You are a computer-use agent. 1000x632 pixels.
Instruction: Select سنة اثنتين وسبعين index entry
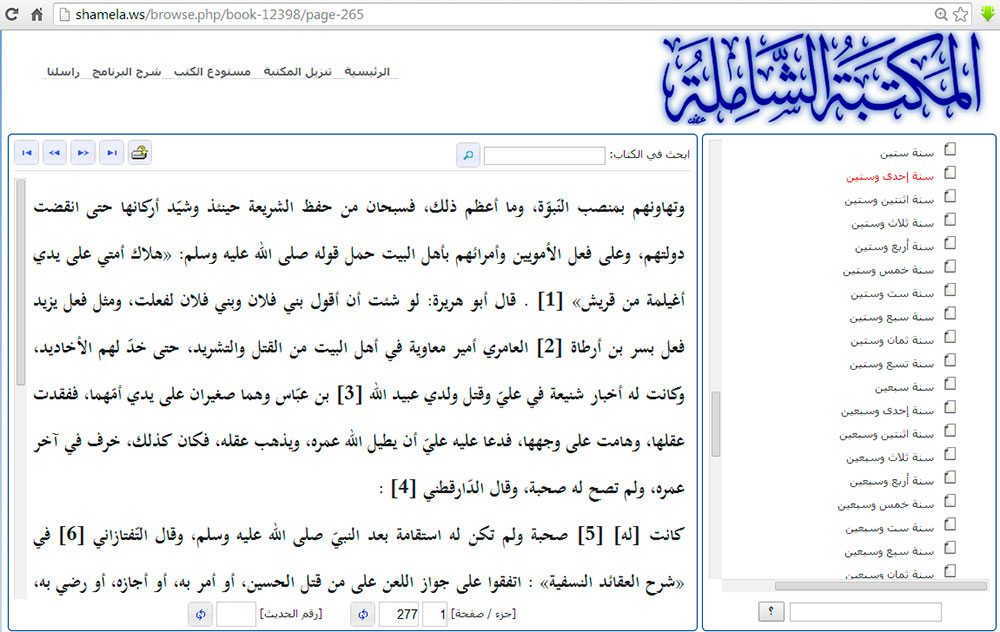[886, 435]
